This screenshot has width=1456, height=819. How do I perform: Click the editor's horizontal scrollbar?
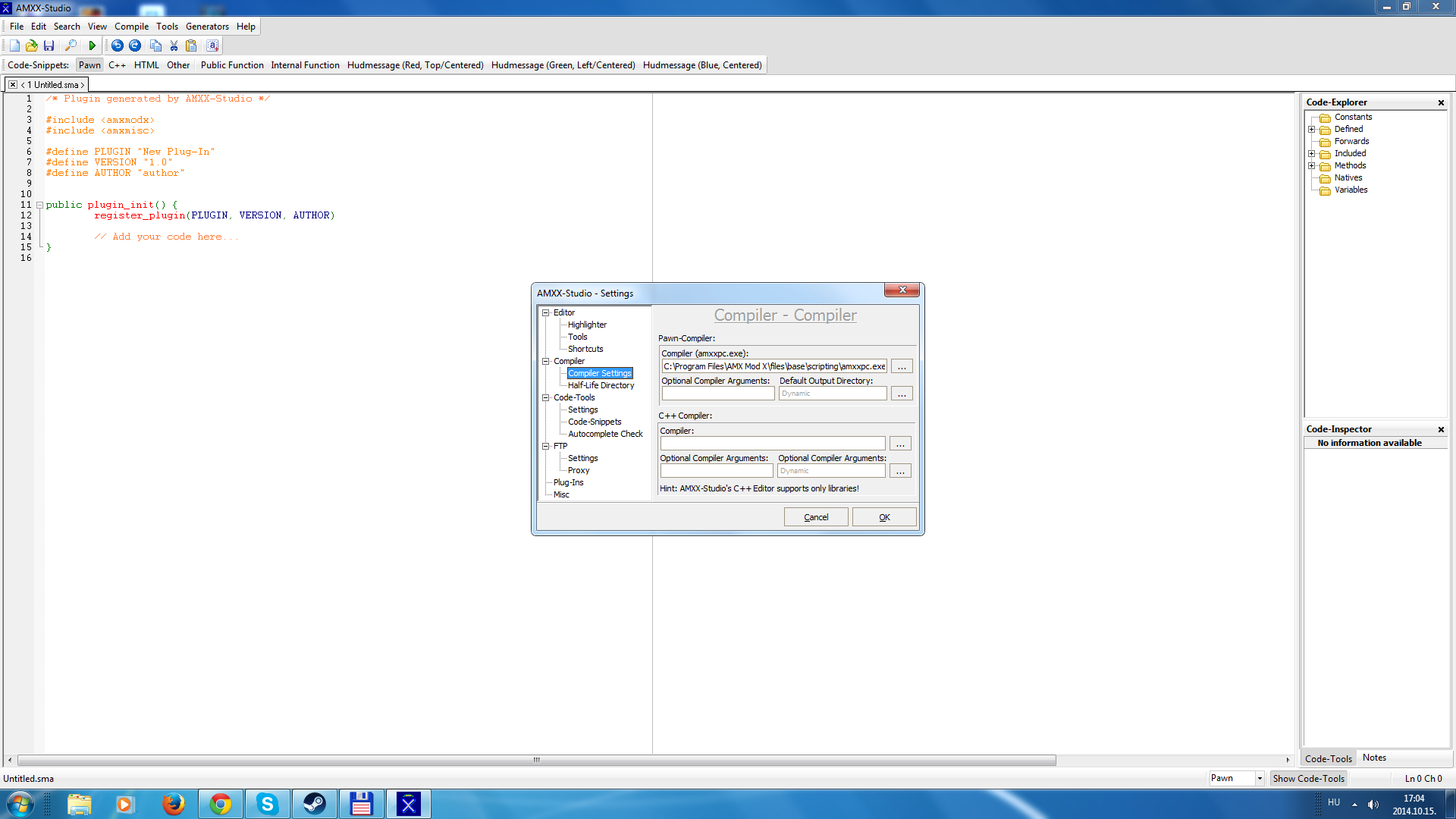click(536, 760)
